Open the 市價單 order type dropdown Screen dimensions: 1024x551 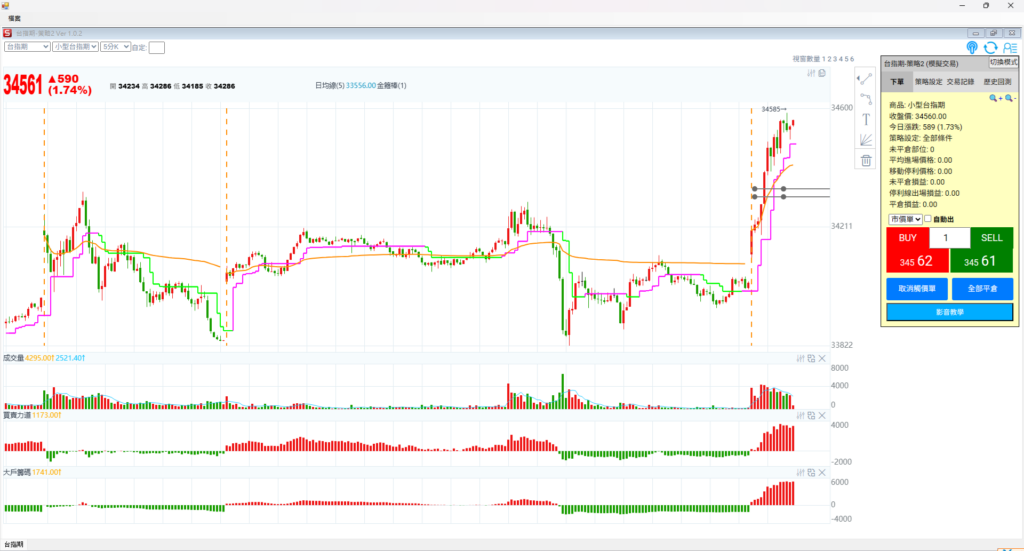tap(904, 219)
